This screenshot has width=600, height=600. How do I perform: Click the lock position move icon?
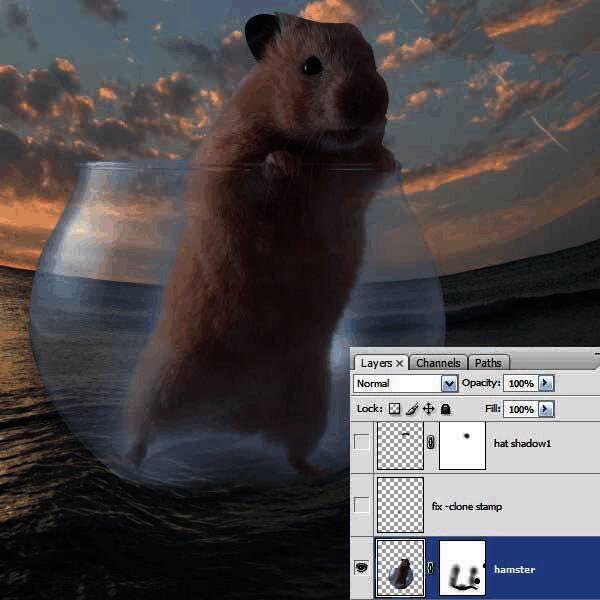[x=428, y=409]
